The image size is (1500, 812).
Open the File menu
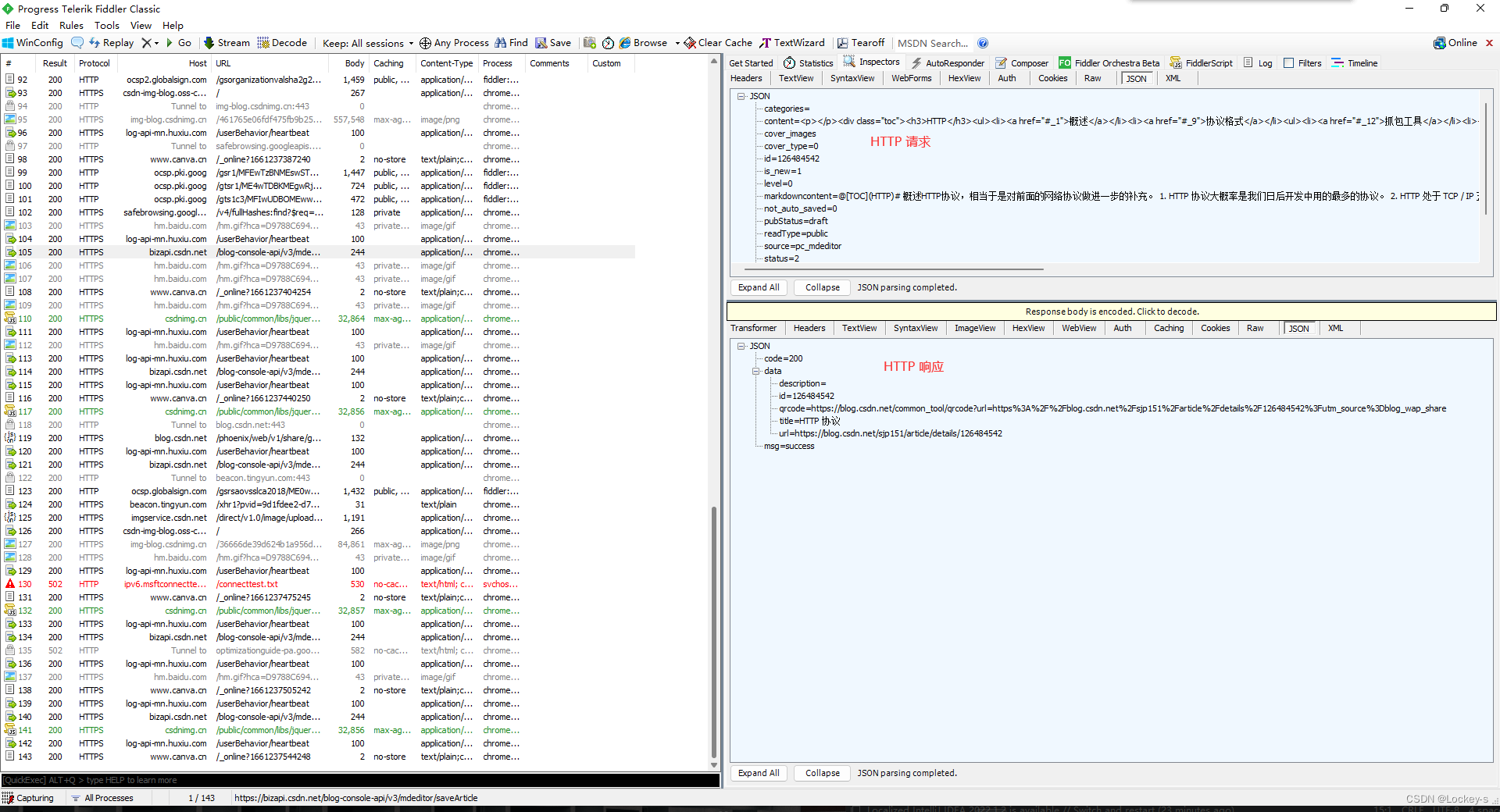tap(12, 25)
